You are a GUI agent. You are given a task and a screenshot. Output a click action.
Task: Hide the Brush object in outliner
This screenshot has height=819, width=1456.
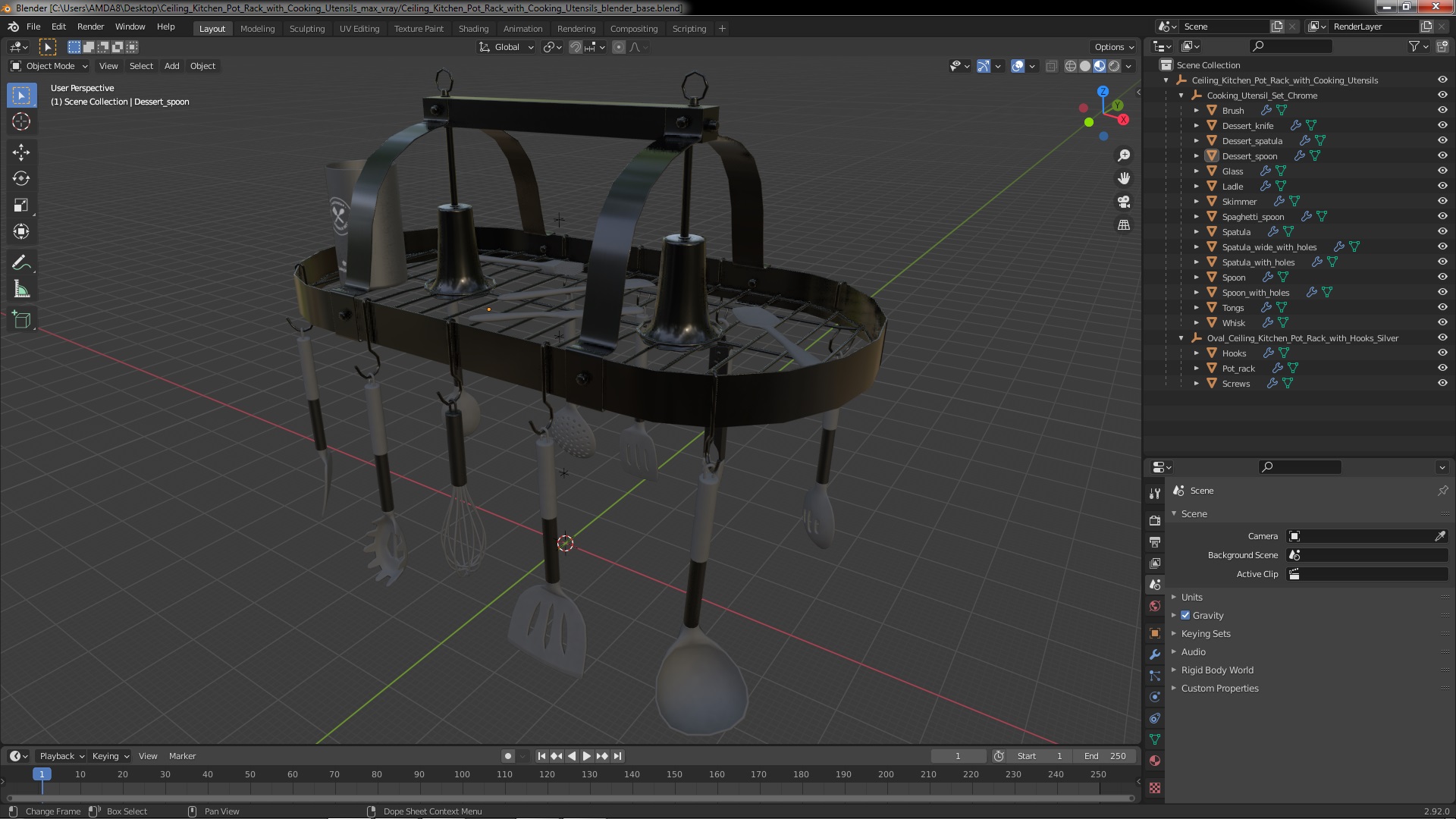1442,111
